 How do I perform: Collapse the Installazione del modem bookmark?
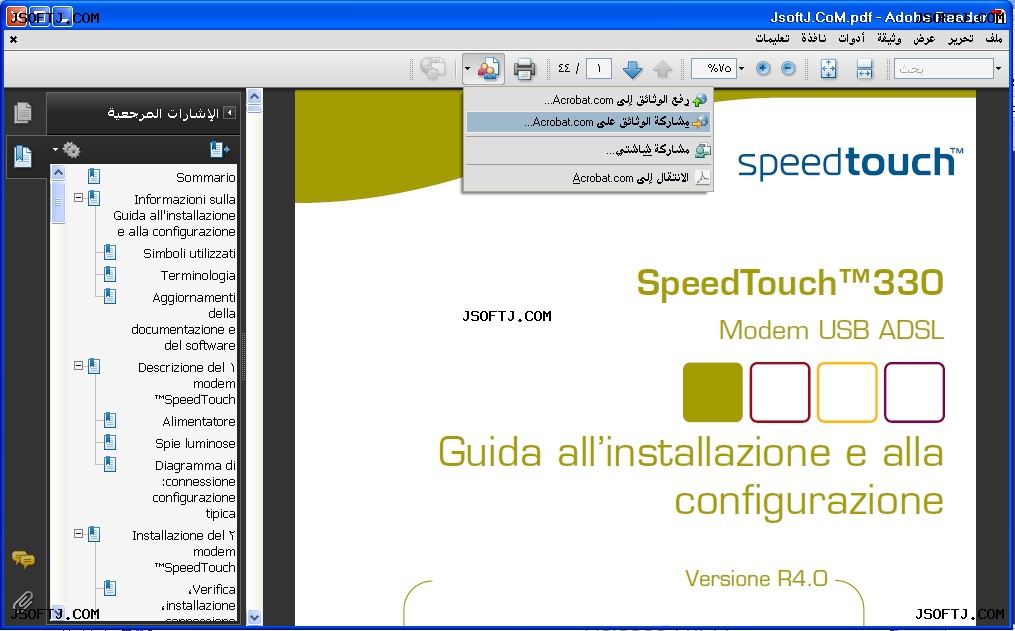[78, 534]
